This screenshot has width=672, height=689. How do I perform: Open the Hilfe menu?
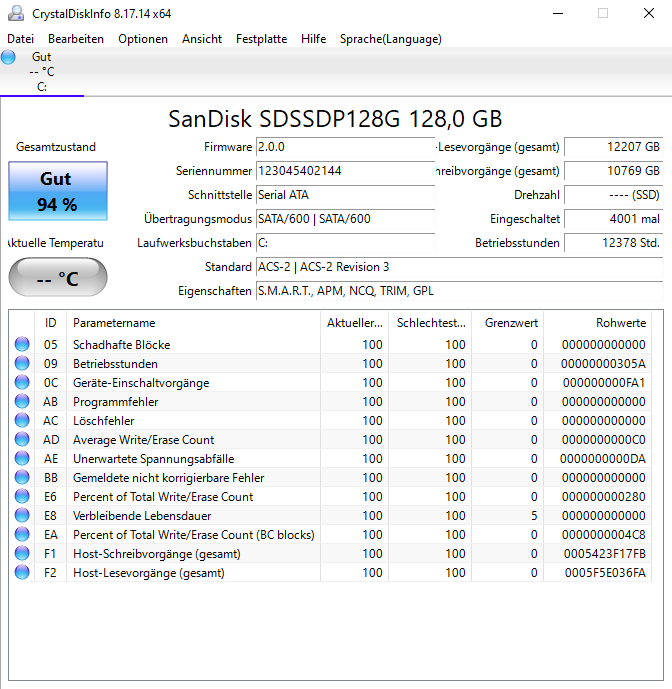313,39
